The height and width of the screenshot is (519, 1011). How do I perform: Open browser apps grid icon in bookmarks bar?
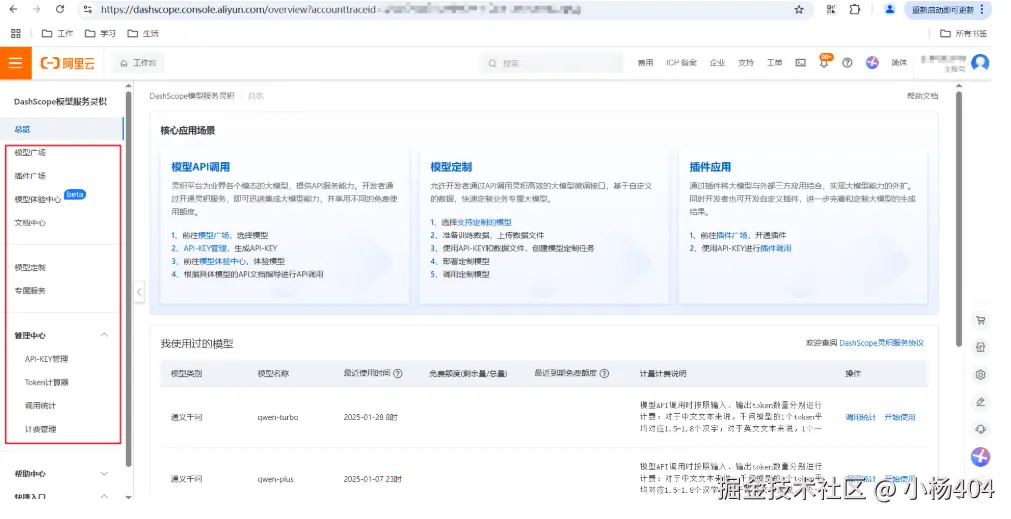pyautogui.click(x=15, y=34)
